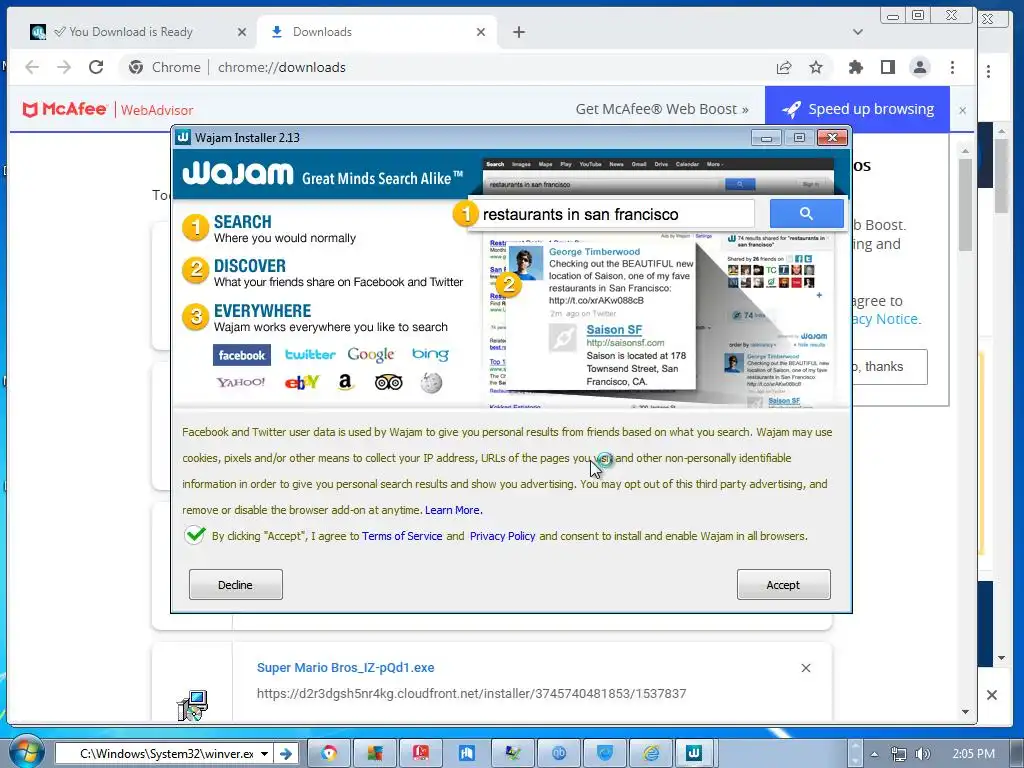This screenshot has height=768, width=1024.
Task: Open the Chrome three-dot menu
Action: [x=952, y=67]
